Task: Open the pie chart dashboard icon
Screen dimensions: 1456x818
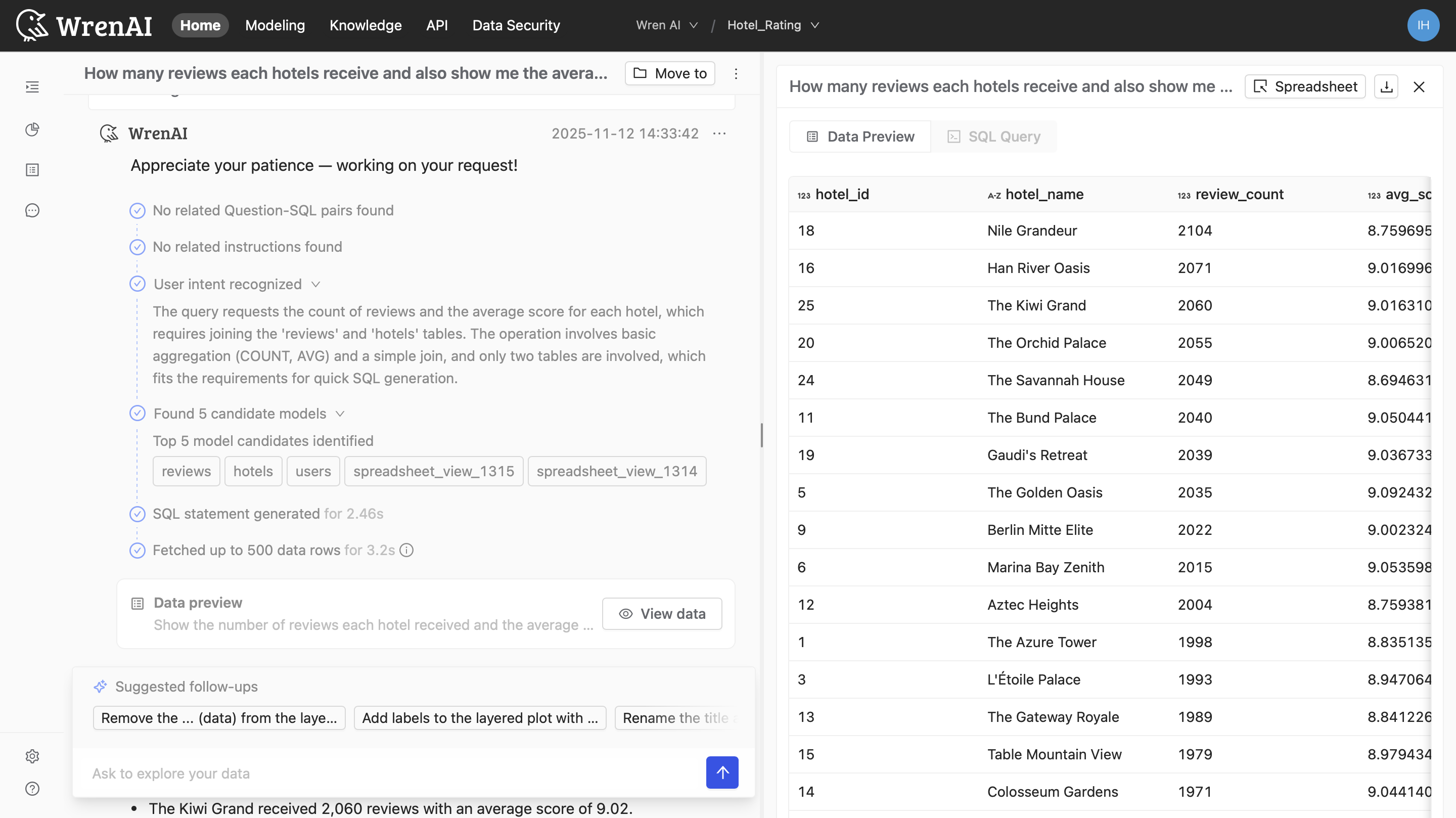Action: (x=32, y=129)
